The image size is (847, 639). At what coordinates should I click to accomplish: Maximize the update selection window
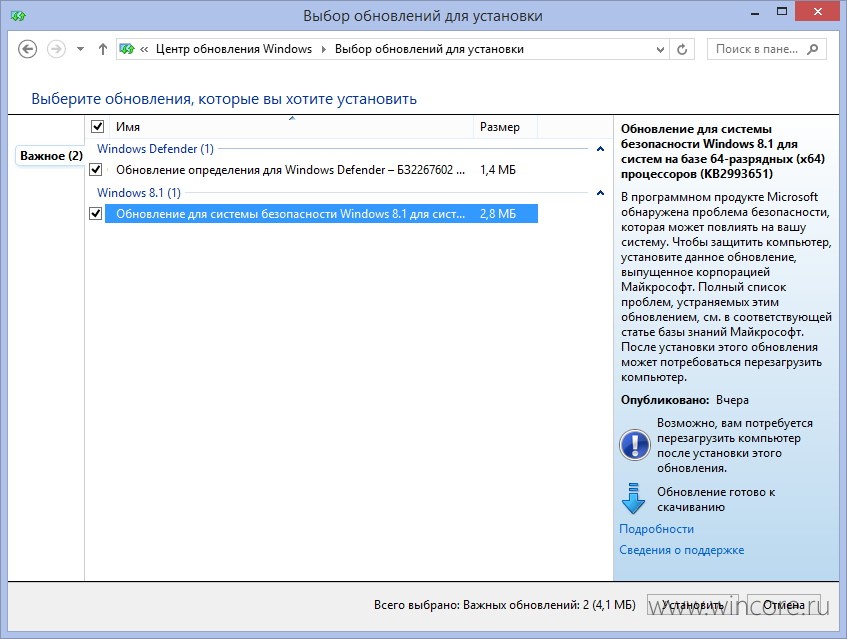pyautogui.click(x=782, y=12)
